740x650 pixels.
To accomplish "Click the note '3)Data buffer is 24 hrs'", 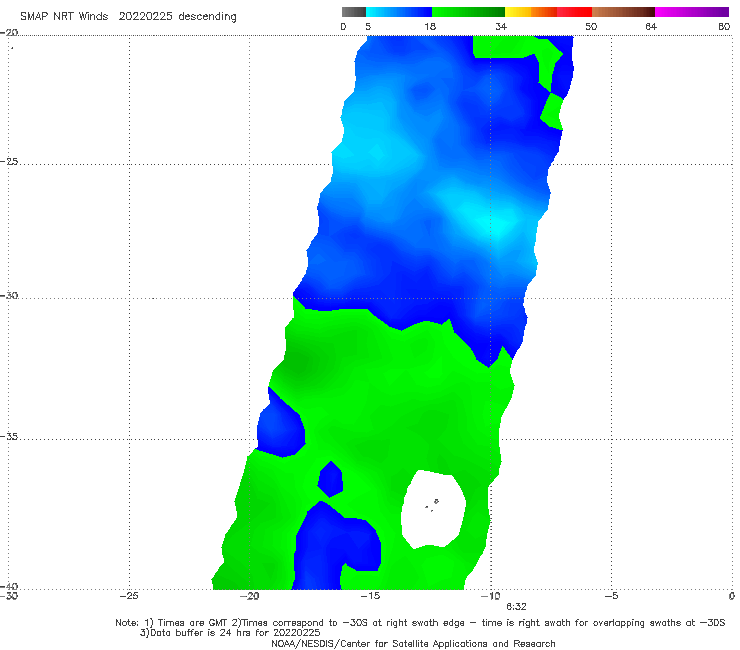I will pos(230,633).
